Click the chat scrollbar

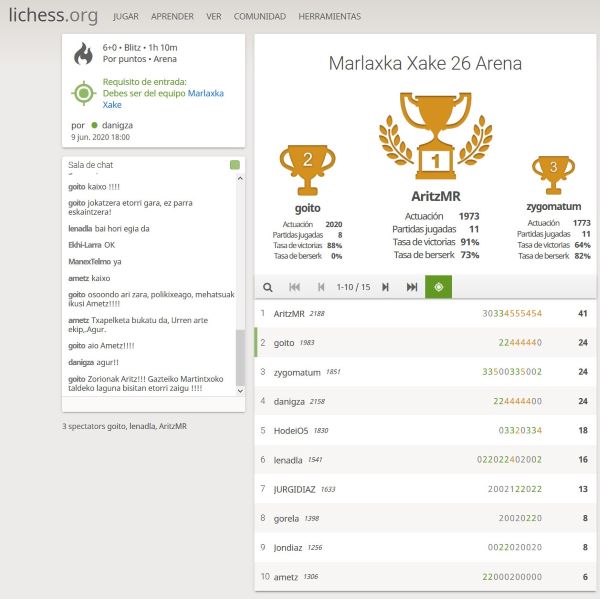point(239,355)
